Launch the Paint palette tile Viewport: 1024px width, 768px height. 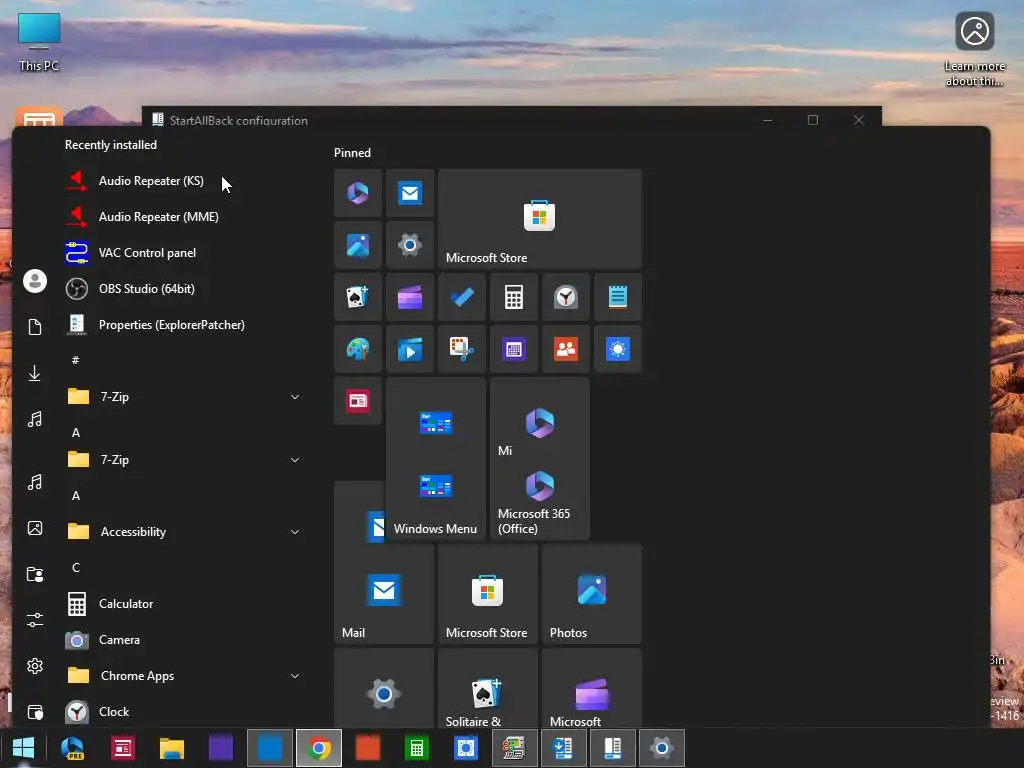(358, 349)
